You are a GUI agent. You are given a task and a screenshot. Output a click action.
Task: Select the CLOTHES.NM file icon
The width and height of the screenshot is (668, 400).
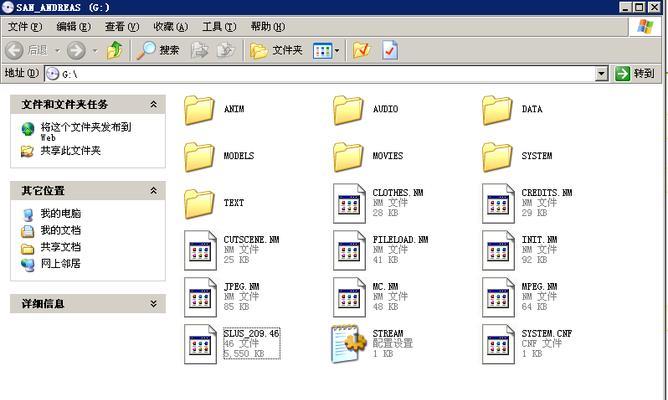pyautogui.click(x=349, y=204)
